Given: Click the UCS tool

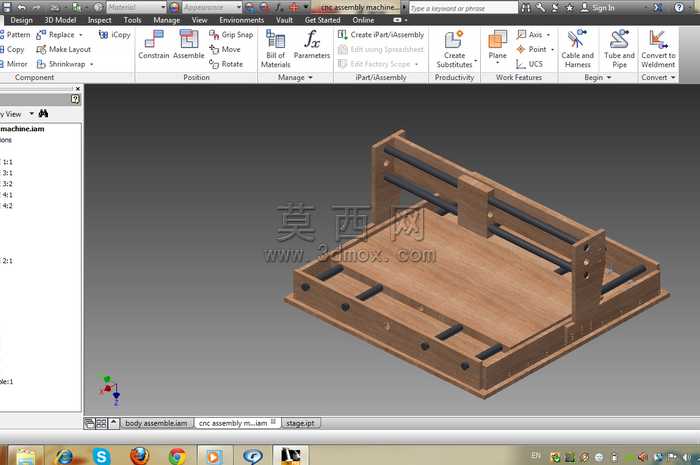Looking at the screenshot, I should click(x=529, y=64).
